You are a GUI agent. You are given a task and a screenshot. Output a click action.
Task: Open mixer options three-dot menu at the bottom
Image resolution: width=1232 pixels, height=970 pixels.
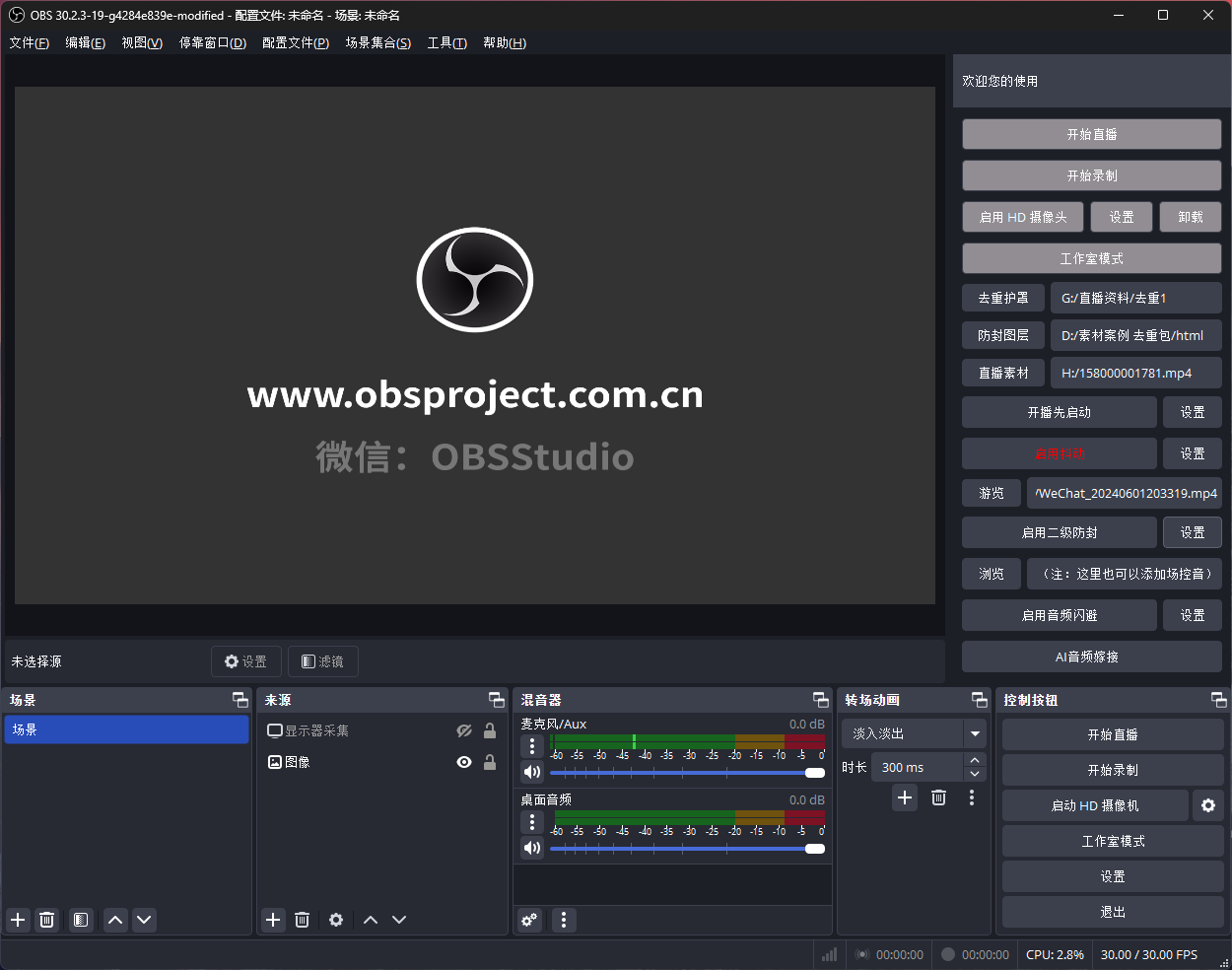564,920
